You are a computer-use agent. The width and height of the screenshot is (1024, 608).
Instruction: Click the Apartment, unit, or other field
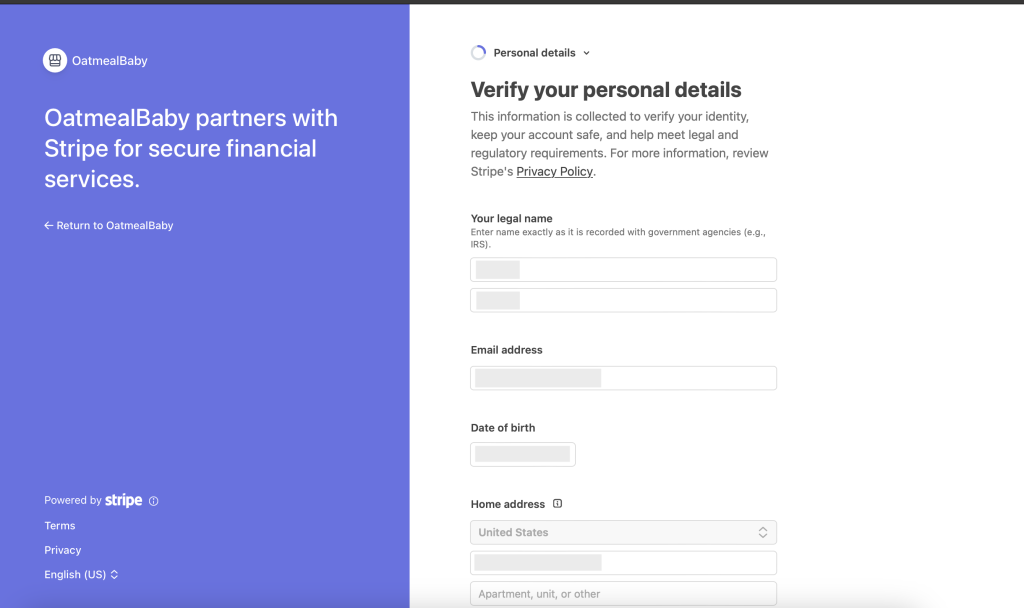pos(623,594)
